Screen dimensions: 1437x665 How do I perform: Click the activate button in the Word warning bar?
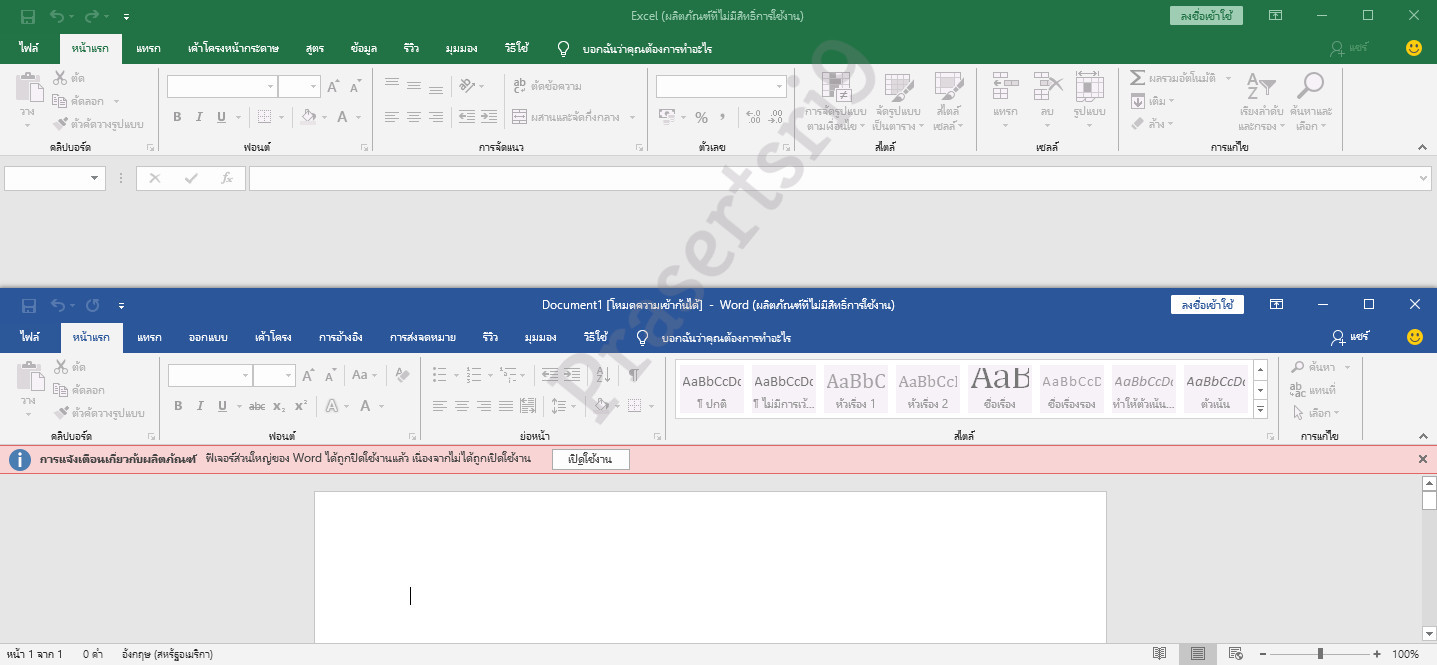591,459
